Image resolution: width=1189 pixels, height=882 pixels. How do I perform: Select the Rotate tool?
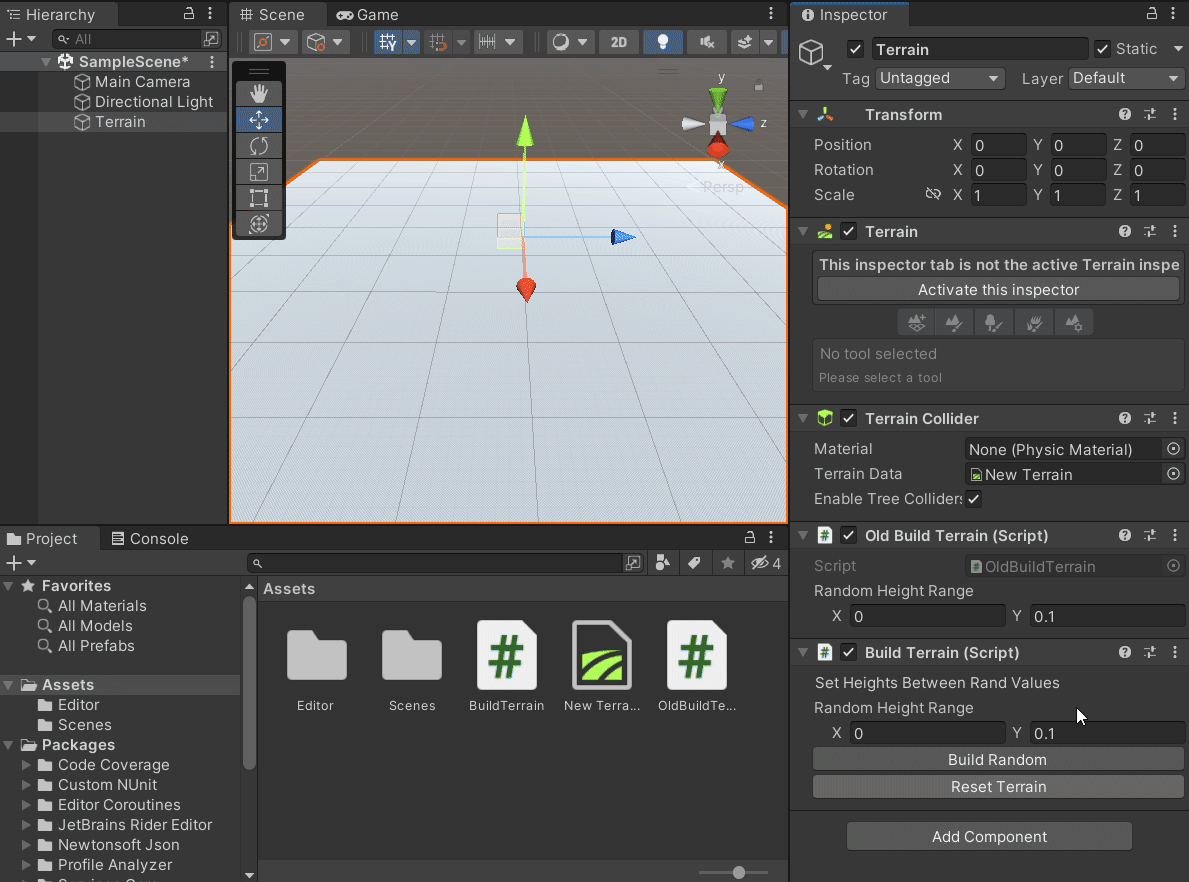click(x=258, y=145)
